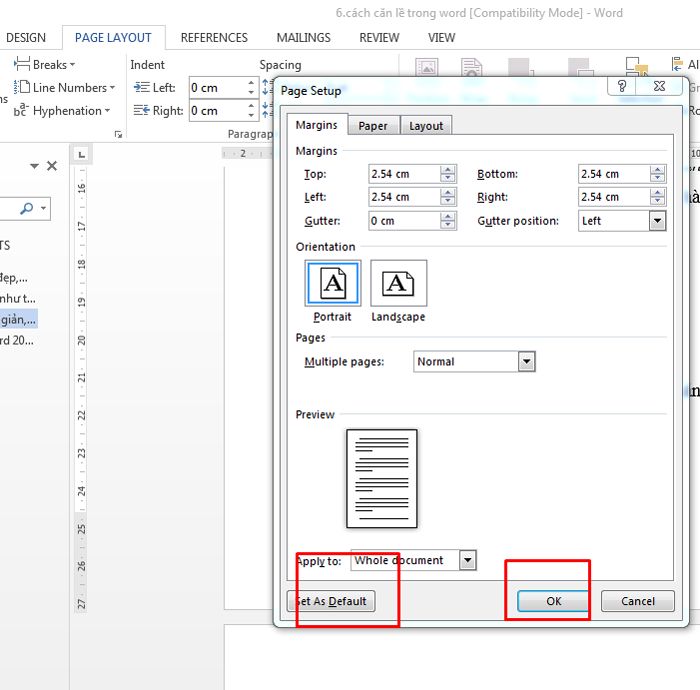700x690 pixels.
Task: Open the References ribbon tab
Action: pos(215,38)
